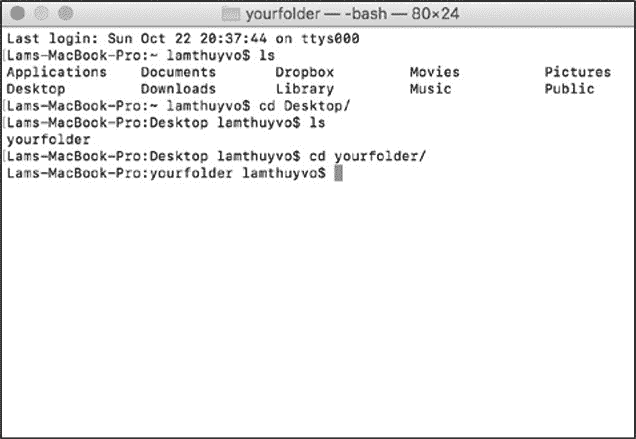Click 'Documents' in the directory listing

(178, 72)
